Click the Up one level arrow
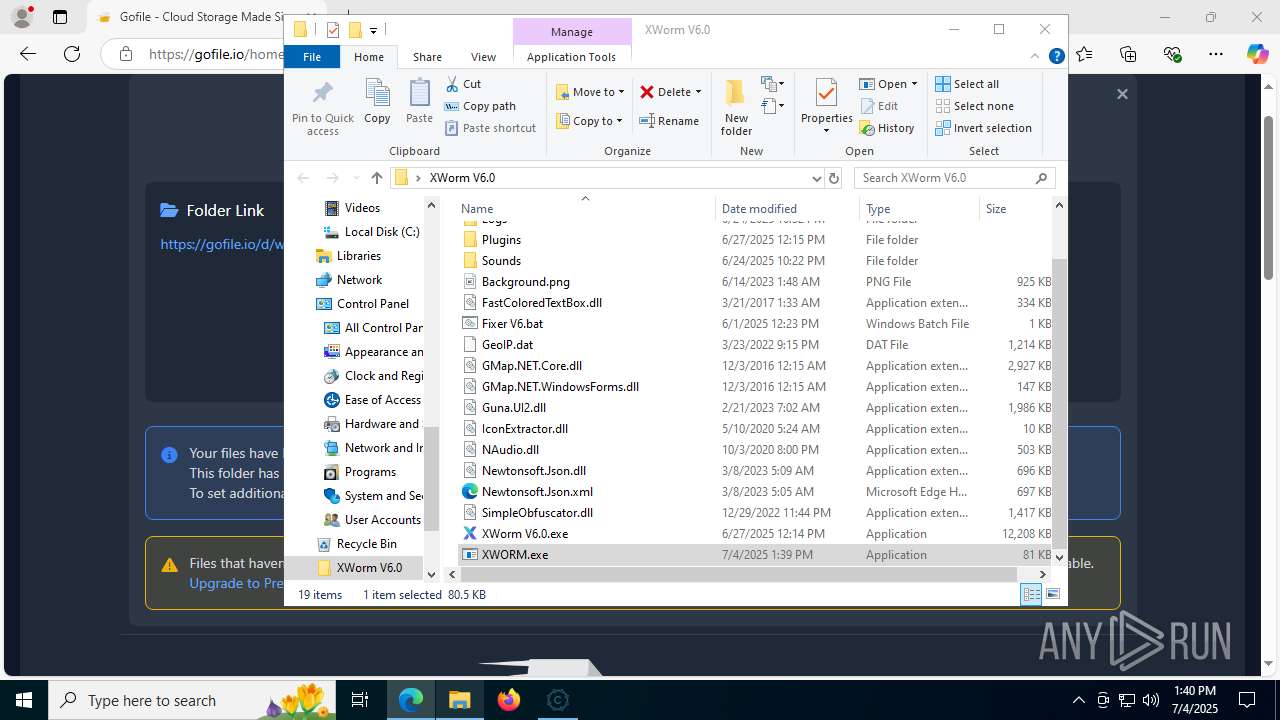Viewport: 1280px width, 720px height. [x=376, y=178]
